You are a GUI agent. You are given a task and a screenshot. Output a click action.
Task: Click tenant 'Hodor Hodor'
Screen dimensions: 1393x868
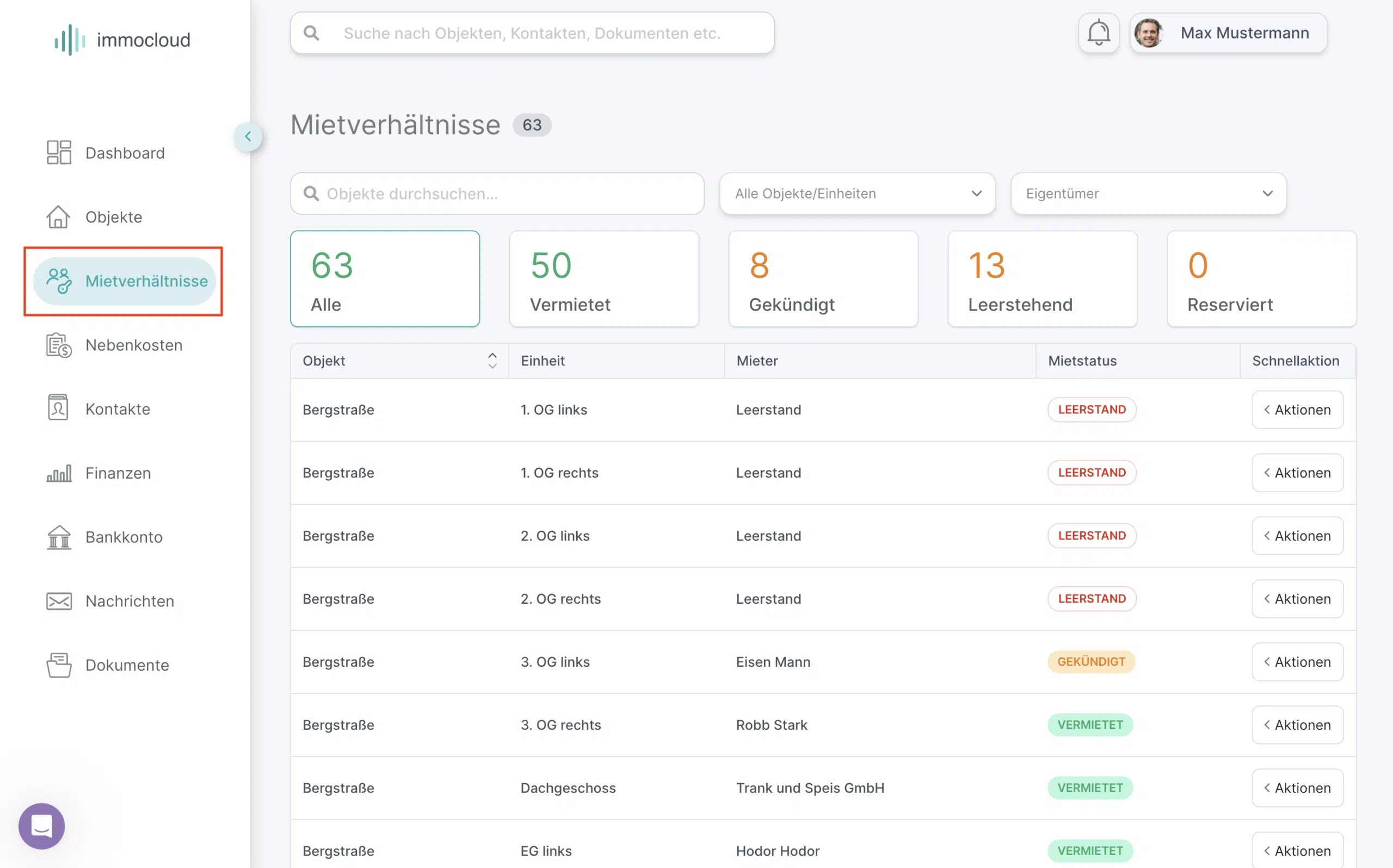[x=778, y=851]
